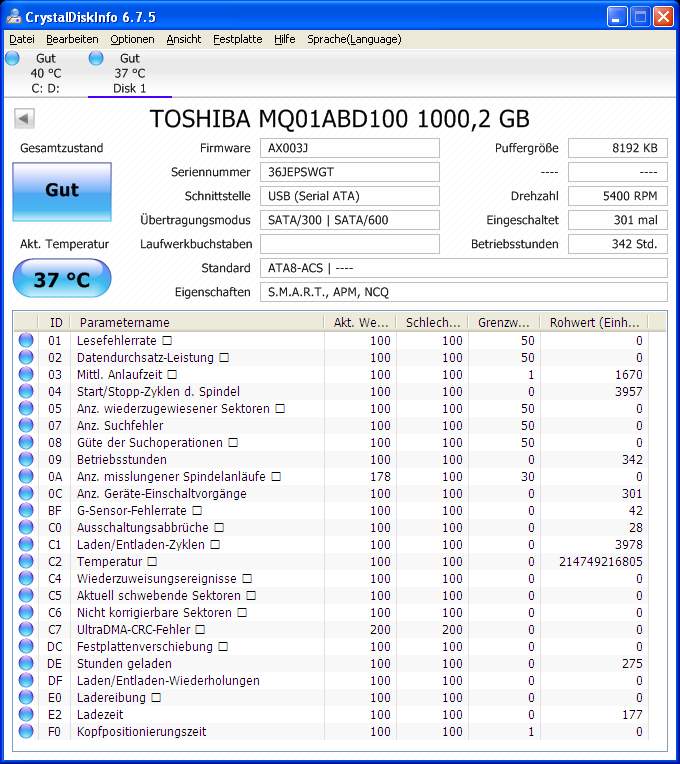The width and height of the screenshot is (680, 764).
Task: Click the Puffergröße value 8192 KB
Action: (618, 148)
